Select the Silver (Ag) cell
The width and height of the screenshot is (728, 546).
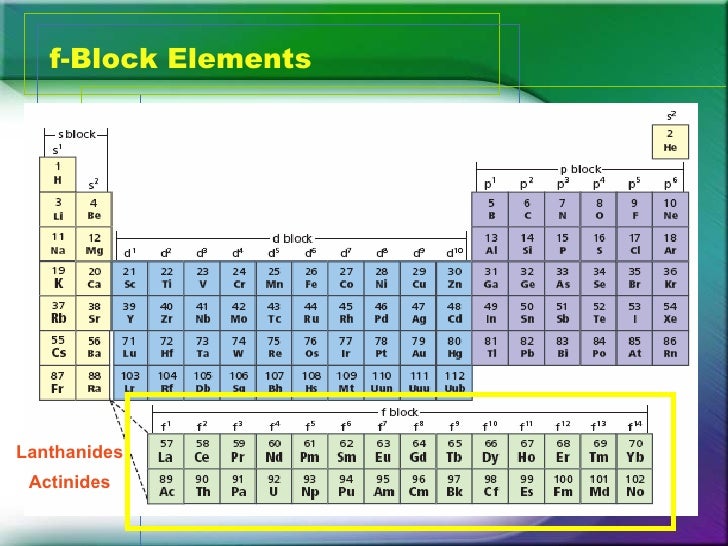pos(419,313)
